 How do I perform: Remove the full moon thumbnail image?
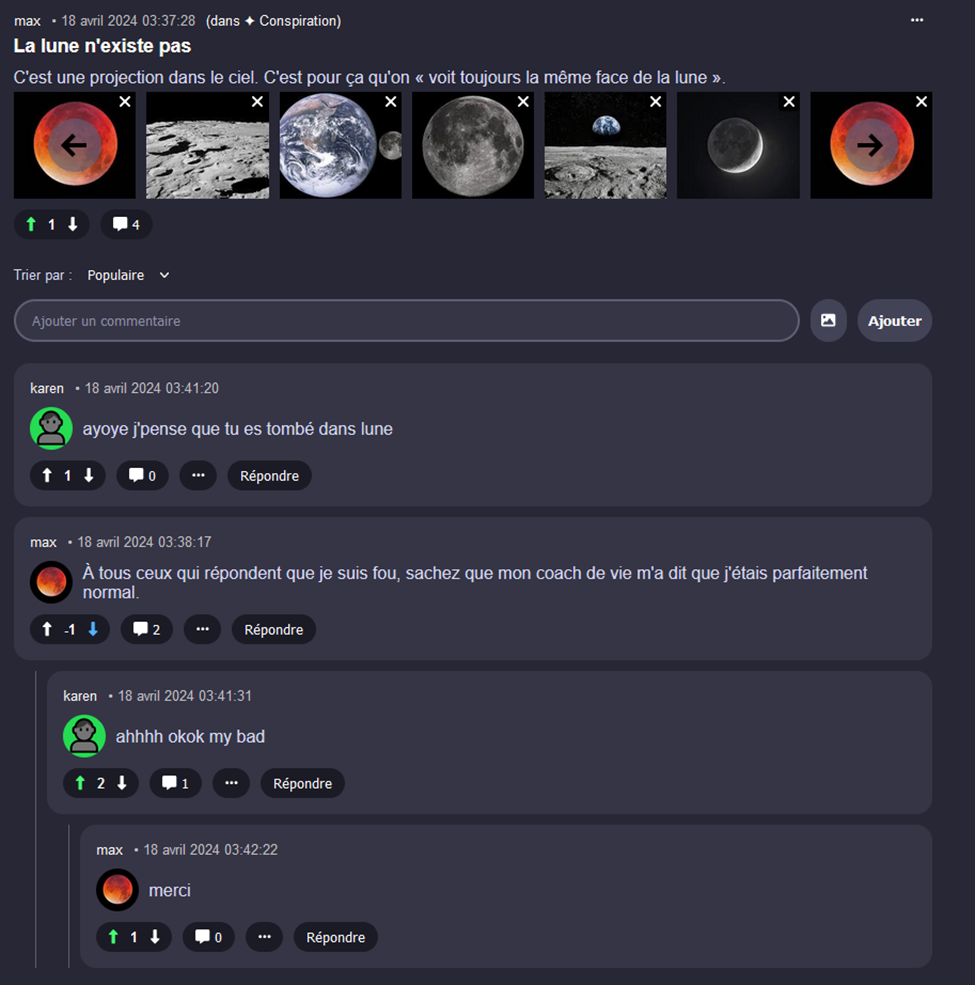(x=523, y=102)
